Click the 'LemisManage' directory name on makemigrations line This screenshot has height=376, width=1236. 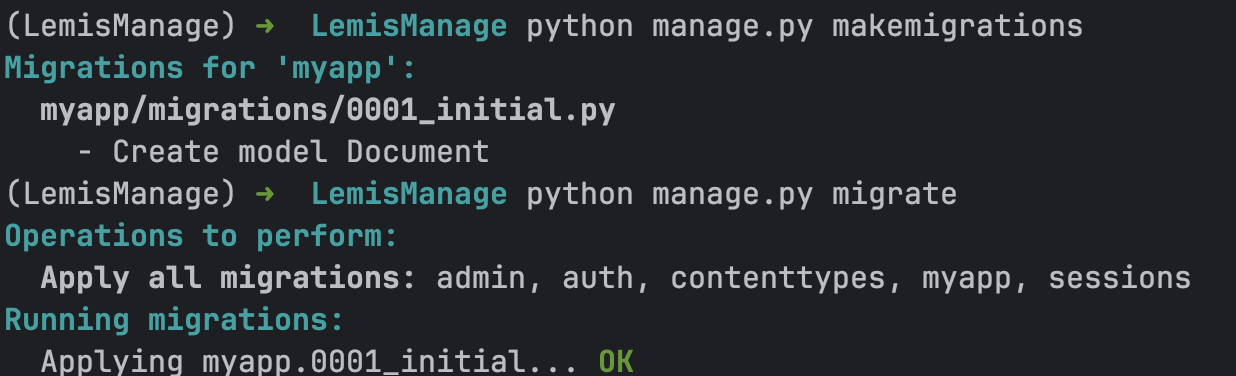(409, 27)
